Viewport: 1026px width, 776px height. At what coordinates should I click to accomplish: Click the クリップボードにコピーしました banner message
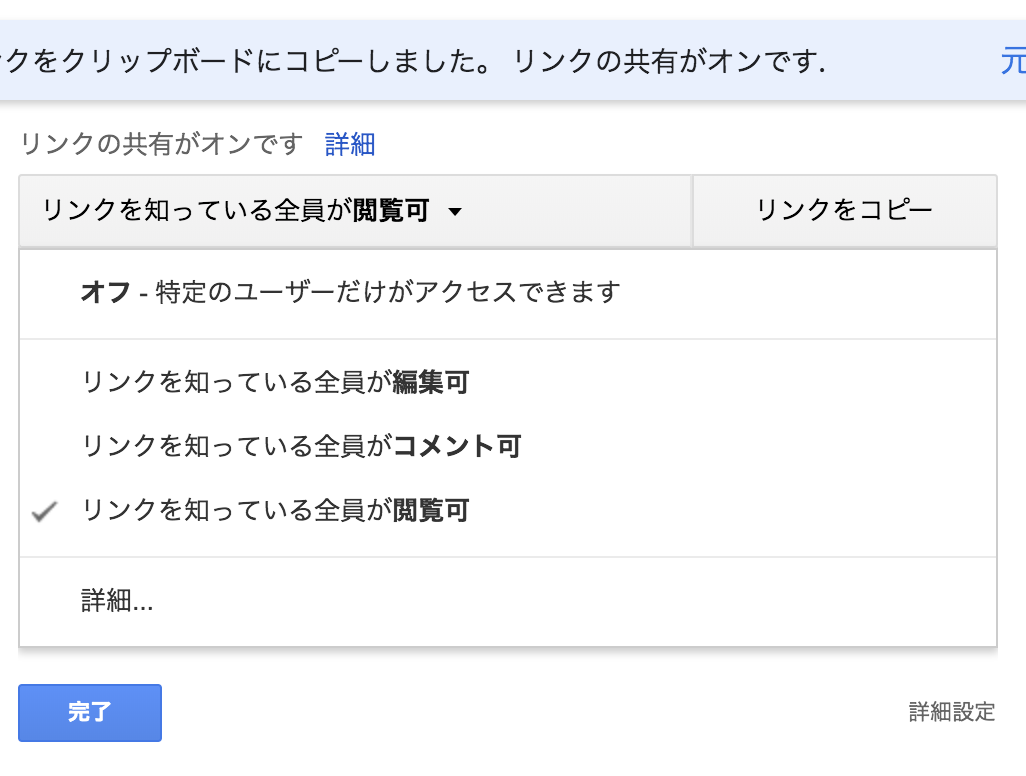point(250,63)
